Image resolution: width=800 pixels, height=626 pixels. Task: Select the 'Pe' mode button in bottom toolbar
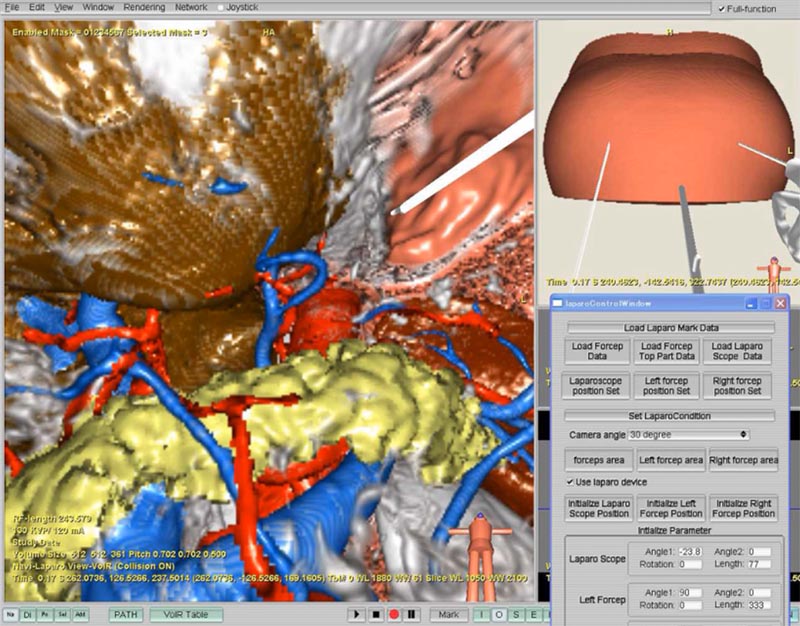[45, 615]
